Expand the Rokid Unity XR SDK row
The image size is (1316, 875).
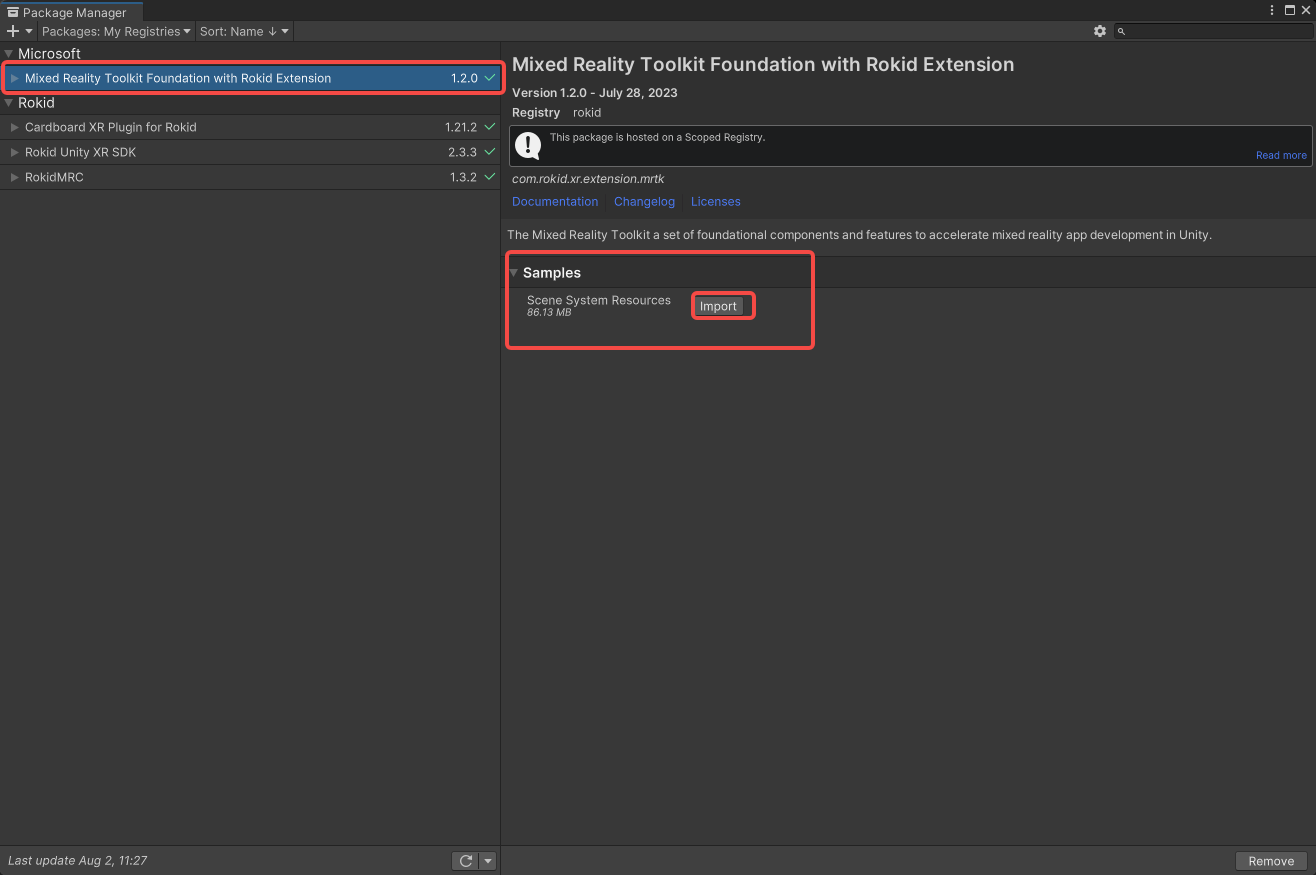click(15, 152)
